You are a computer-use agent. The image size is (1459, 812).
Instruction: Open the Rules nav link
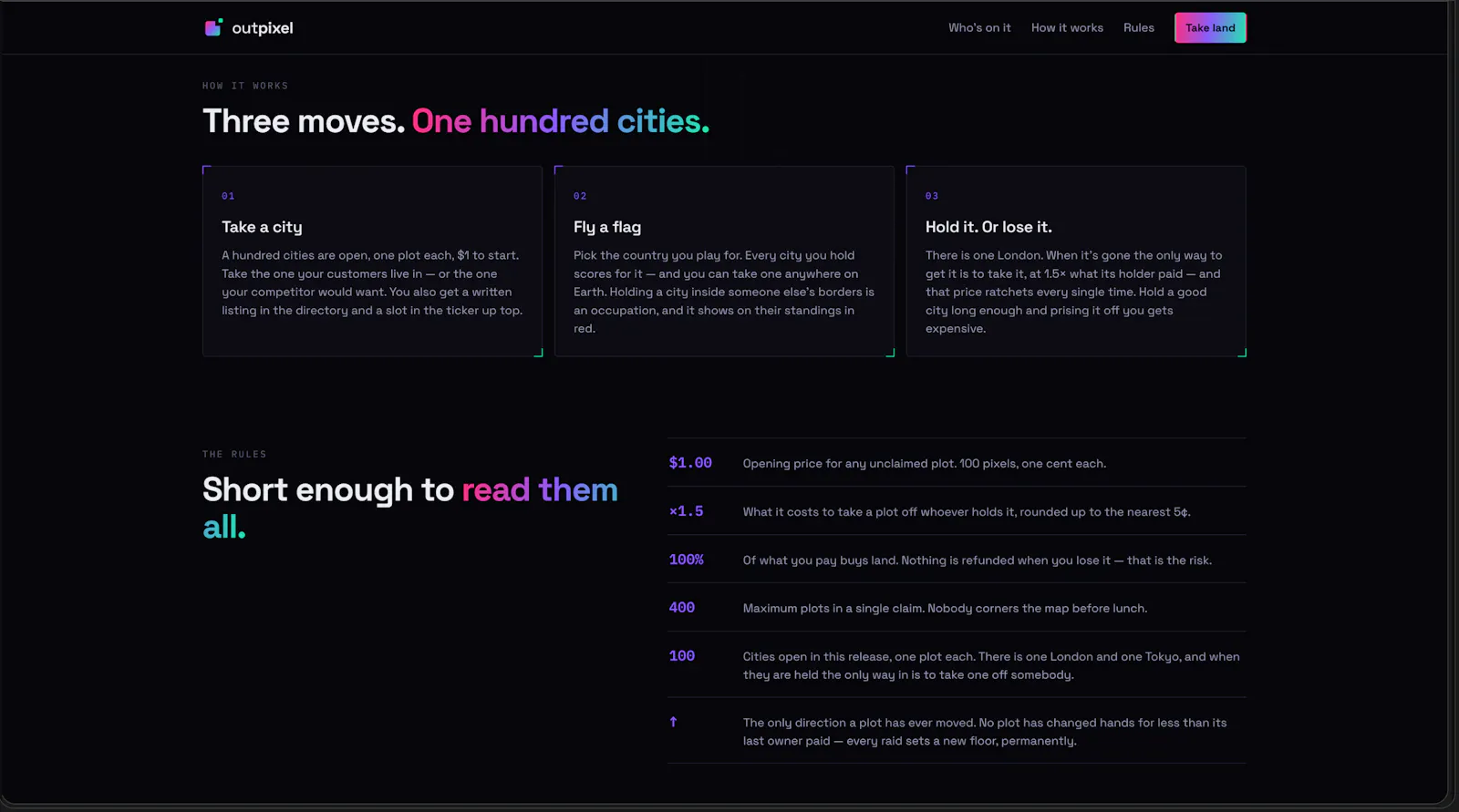[x=1139, y=27]
